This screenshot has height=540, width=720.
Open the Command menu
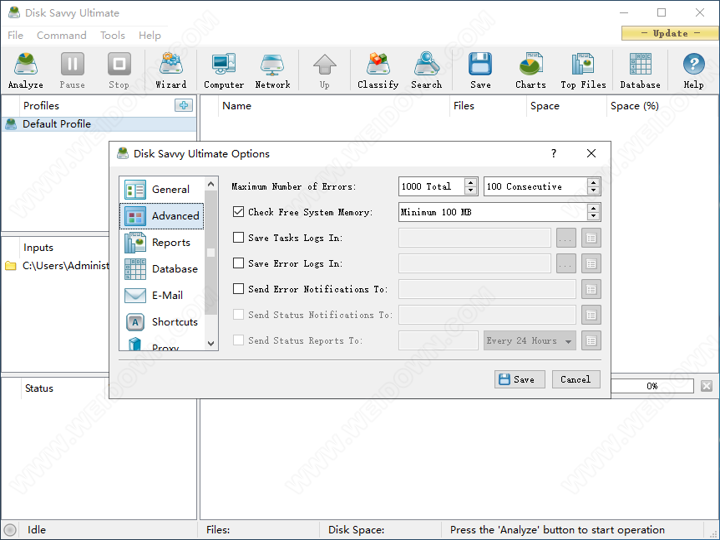pyautogui.click(x=62, y=35)
